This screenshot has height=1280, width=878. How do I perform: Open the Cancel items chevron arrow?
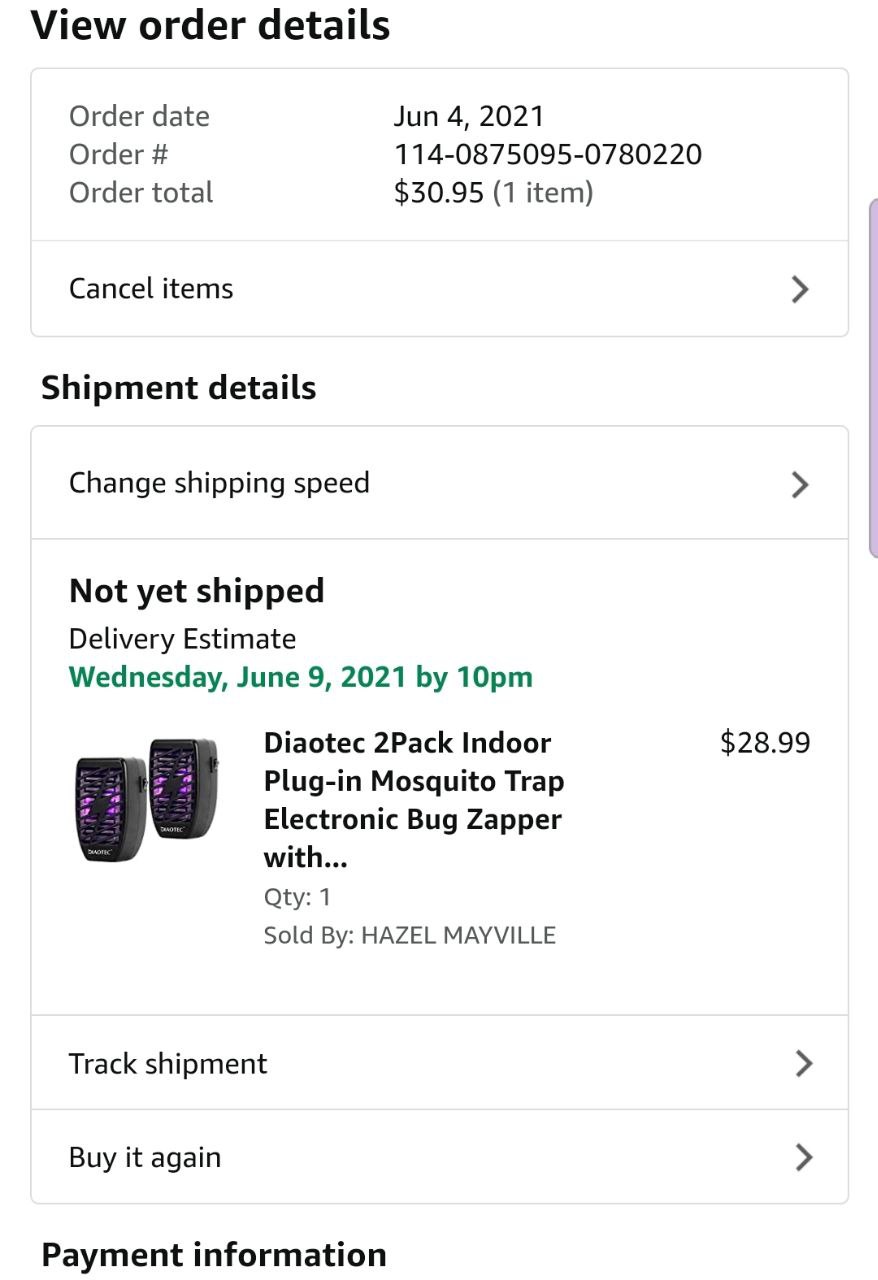tap(799, 289)
